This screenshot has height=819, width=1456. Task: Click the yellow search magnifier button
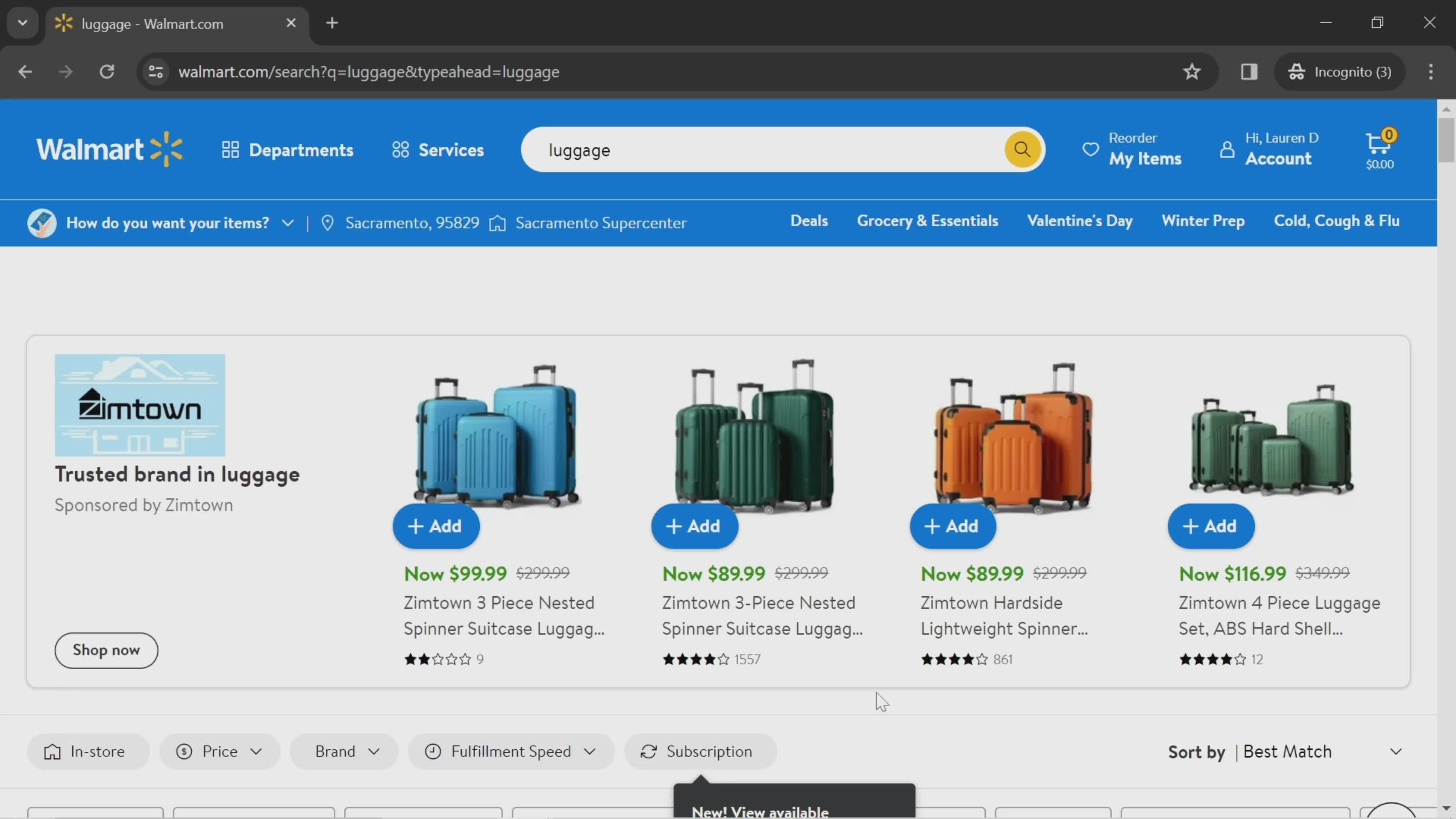tap(1022, 149)
